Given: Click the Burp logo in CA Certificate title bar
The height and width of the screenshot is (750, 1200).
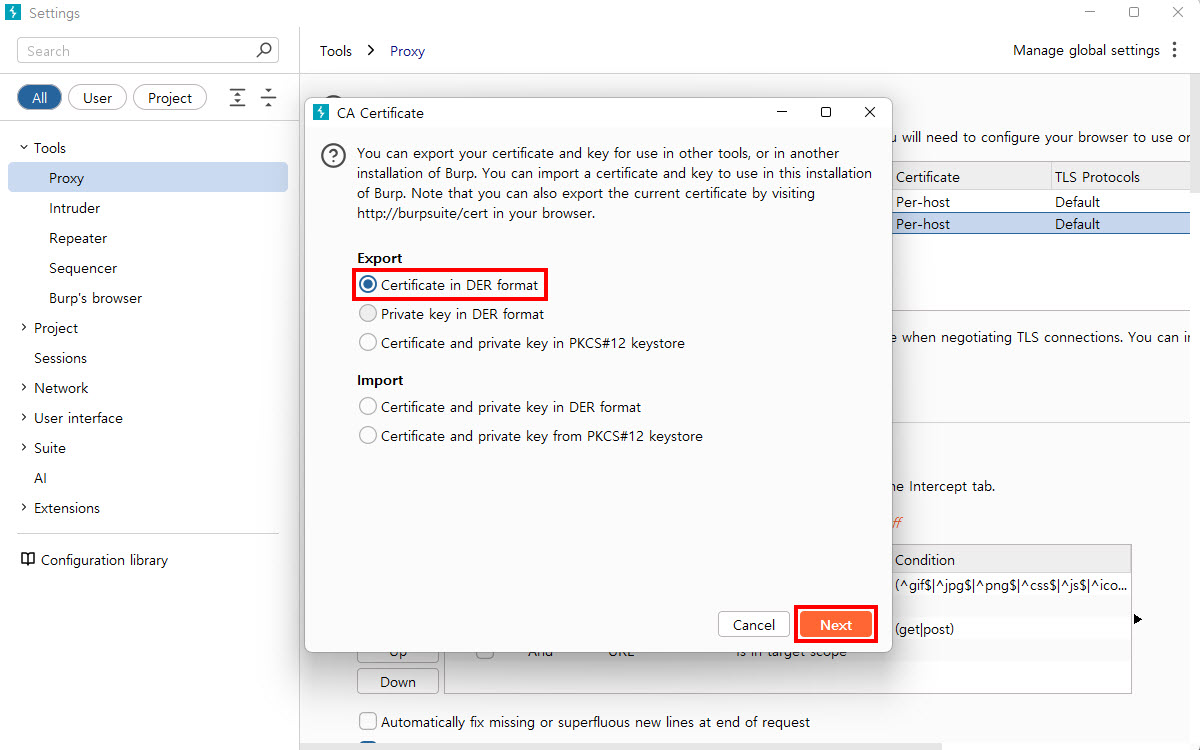Looking at the screenshot, I should point(321,113).
